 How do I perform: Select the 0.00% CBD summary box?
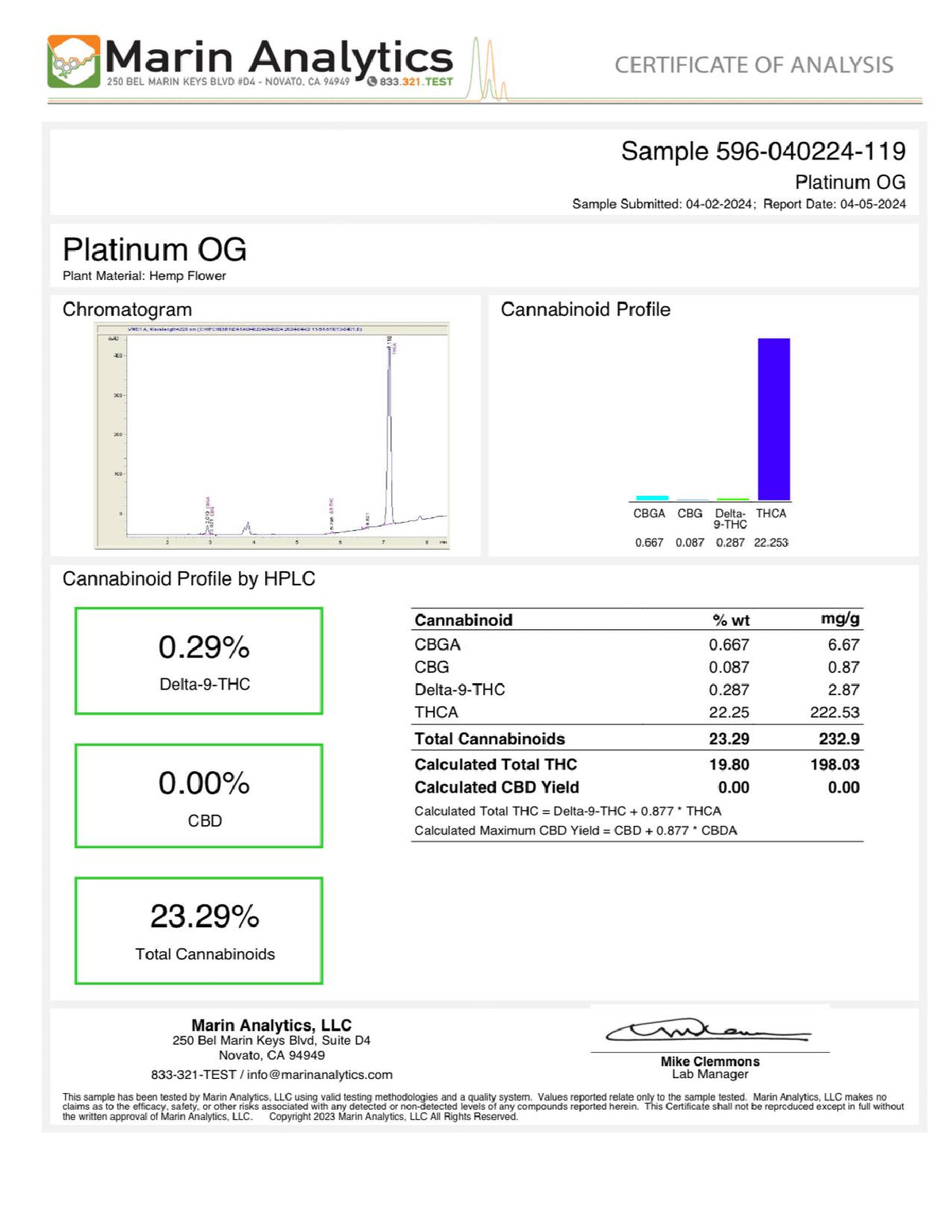tap(199, 796)
